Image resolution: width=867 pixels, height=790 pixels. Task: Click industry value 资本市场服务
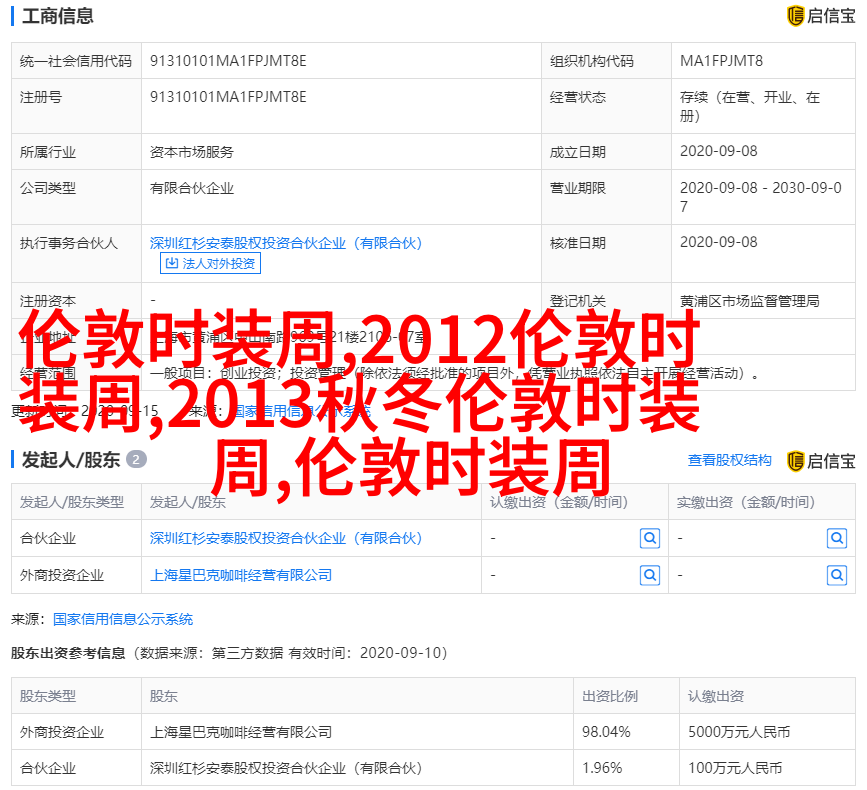(x=191, y=152)
